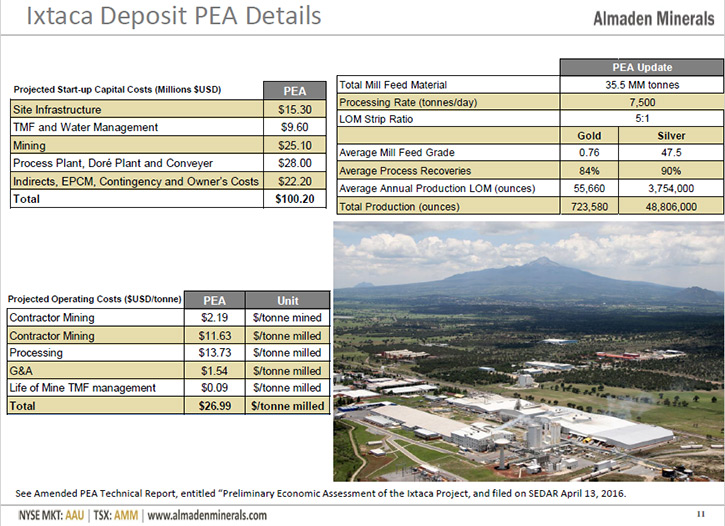The image size is (725, 526).
Task: Select the 'Total Mill Feed Material' row label
Action: tap(393, 85)
